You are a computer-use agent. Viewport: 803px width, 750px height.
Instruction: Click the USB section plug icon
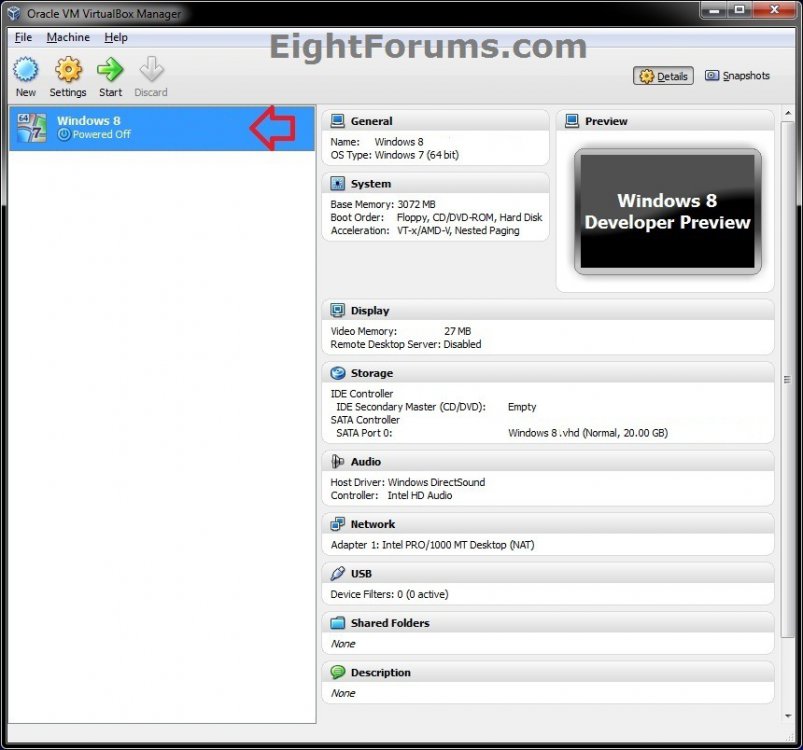pyautogui.click(x=337, y=574)
